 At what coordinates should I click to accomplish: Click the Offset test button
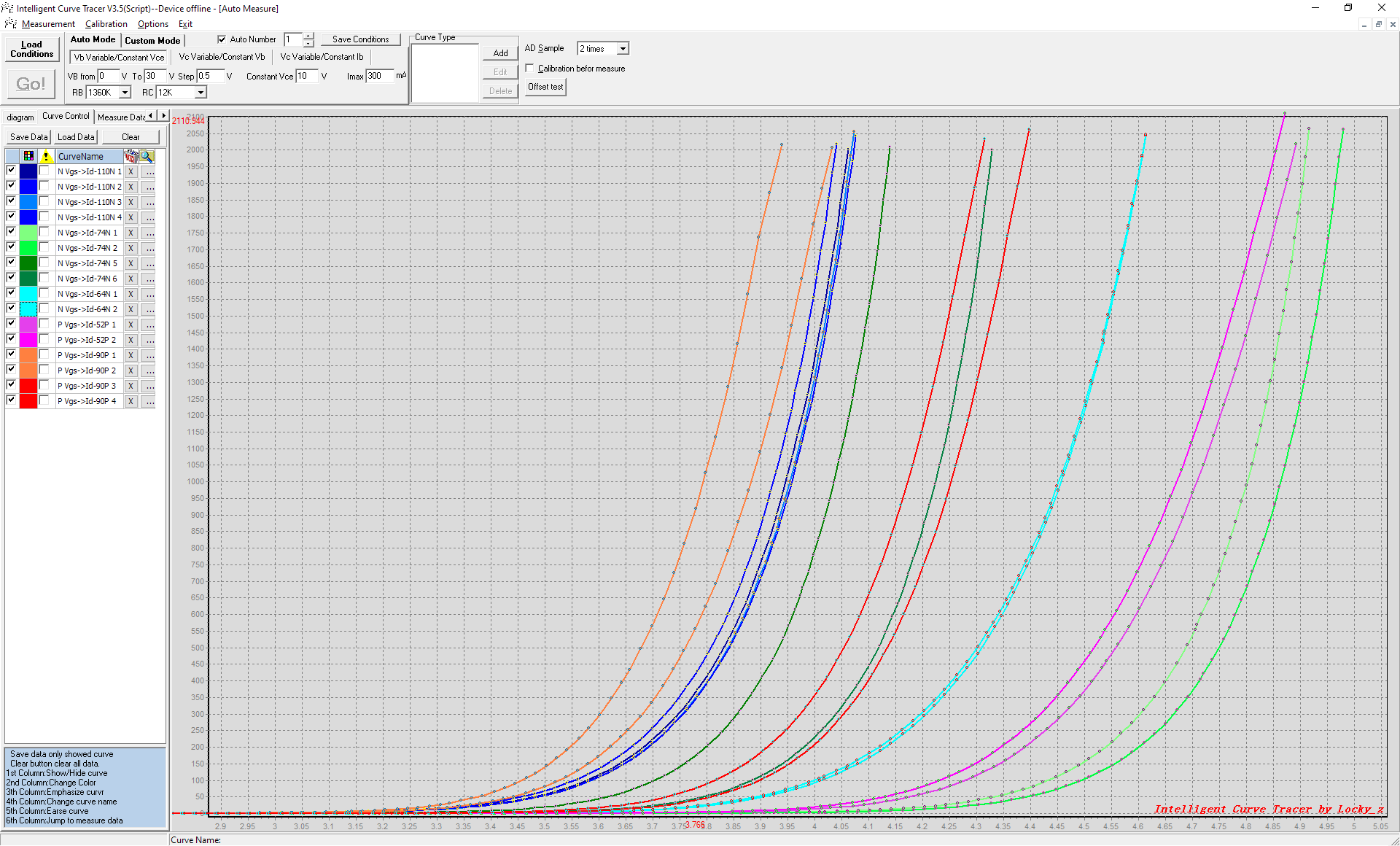click(545, 87)
